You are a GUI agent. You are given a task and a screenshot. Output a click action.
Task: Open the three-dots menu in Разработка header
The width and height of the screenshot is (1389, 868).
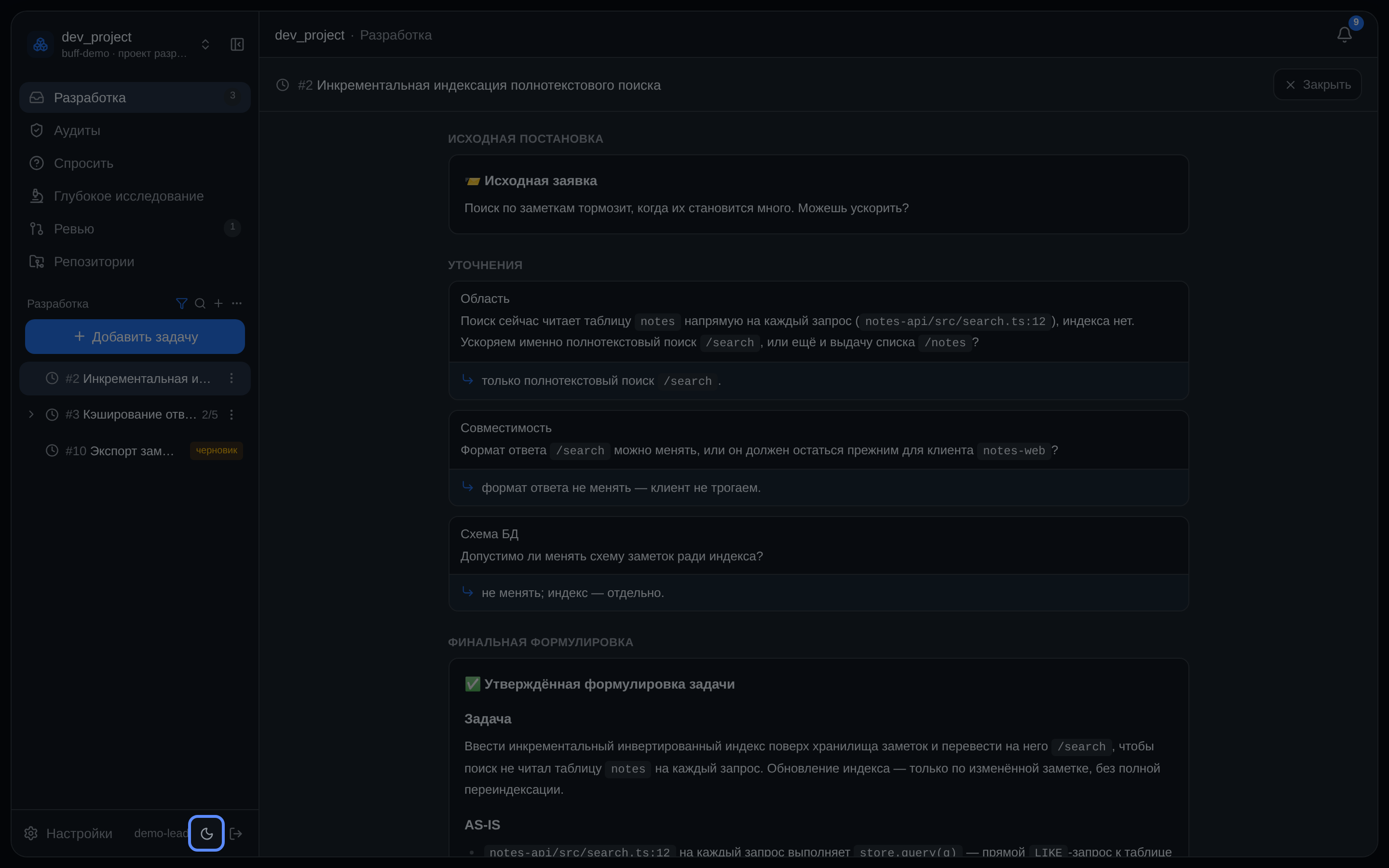[x=236, y=303]
